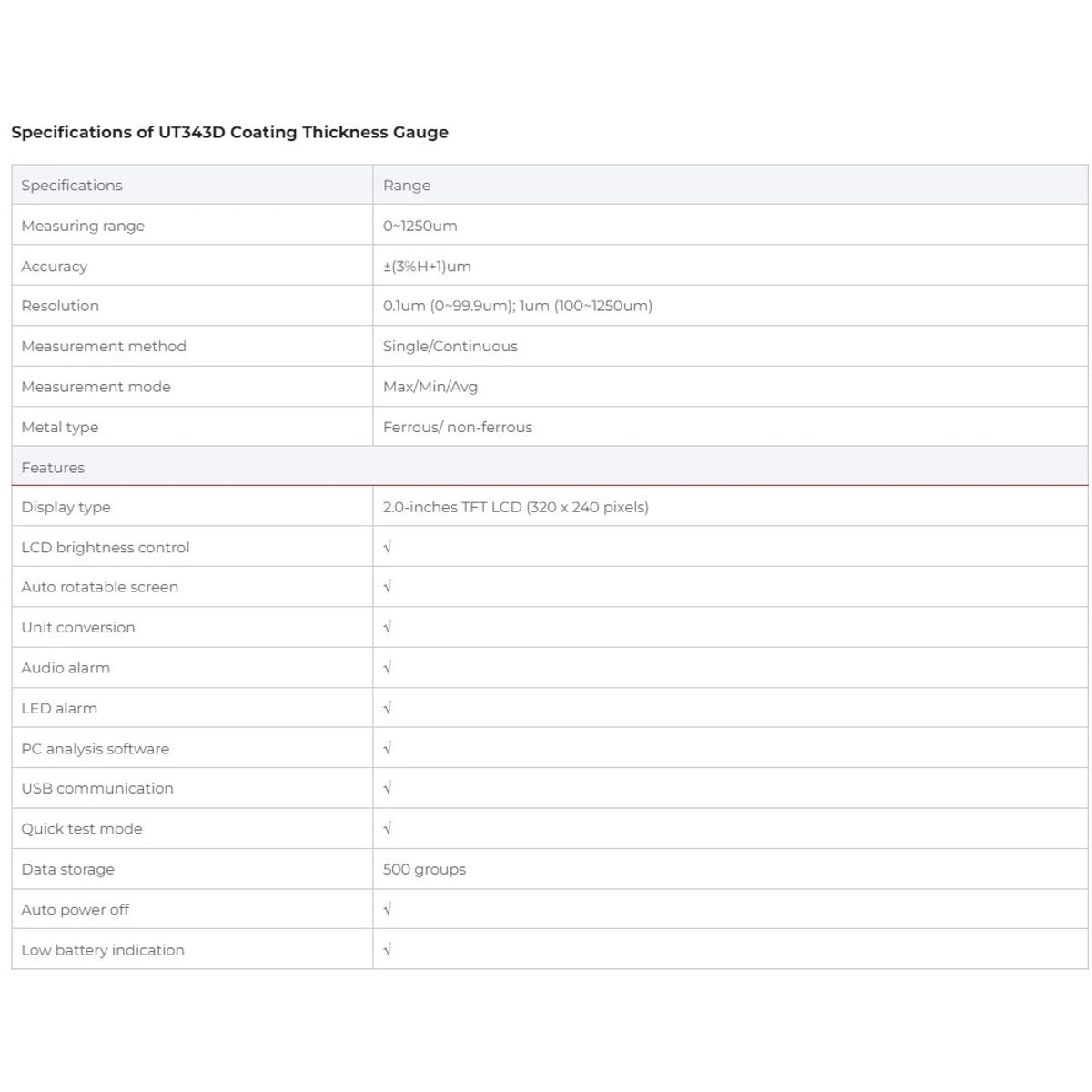Screen dimensions: 1092x1092
Task: Select the 0~1250um measuring range value
Action: click(x=420, y=226)
